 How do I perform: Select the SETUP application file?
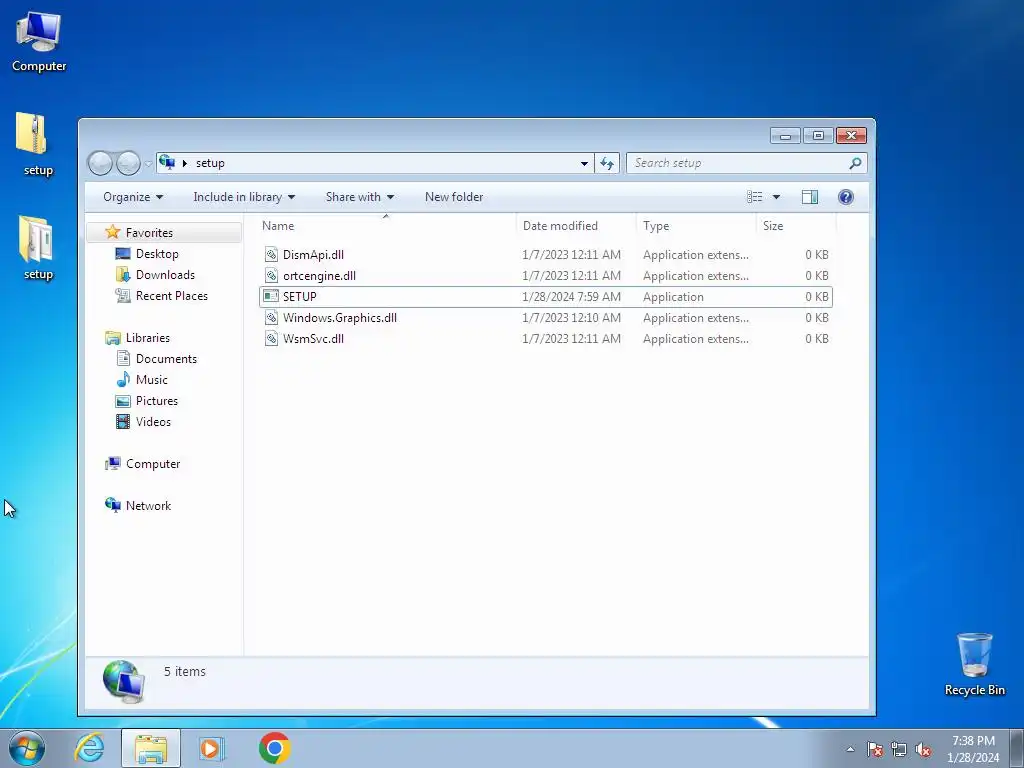(546, 296)
